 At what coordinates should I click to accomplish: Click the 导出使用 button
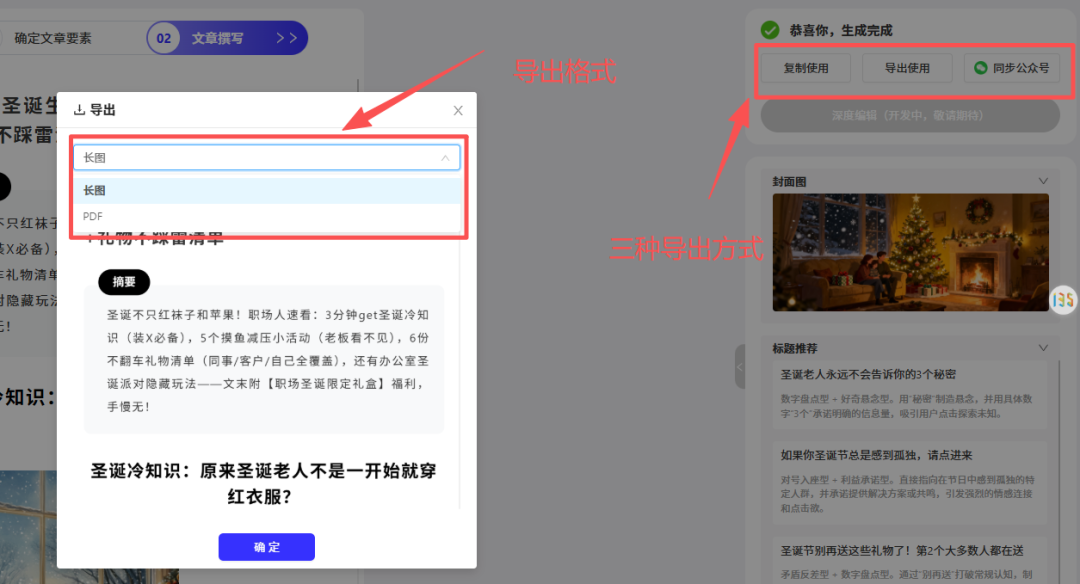click(907, 68)
